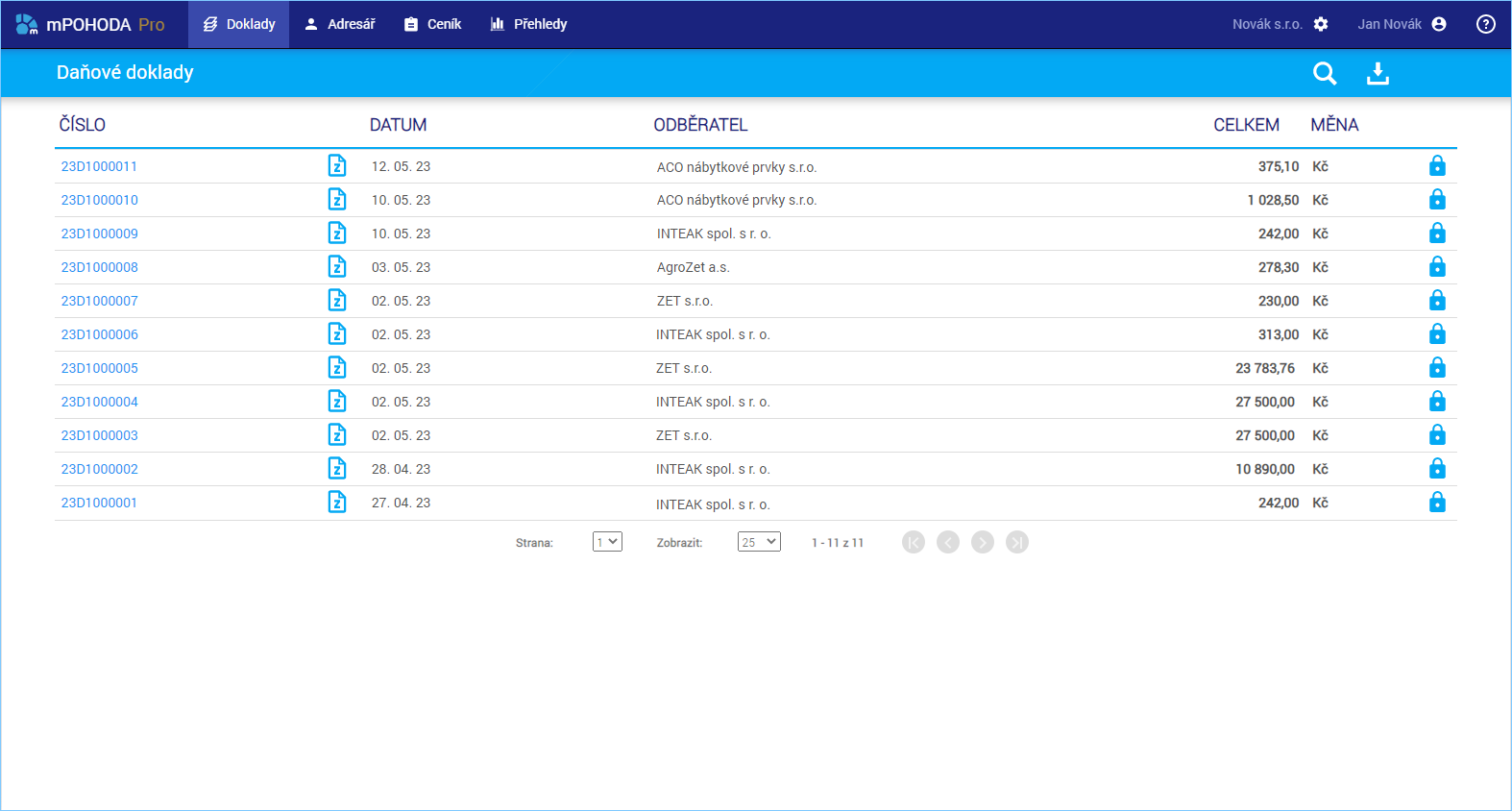Switch to the Doklady tab
Screen dimensions: 1512x811
pos(238,24)
